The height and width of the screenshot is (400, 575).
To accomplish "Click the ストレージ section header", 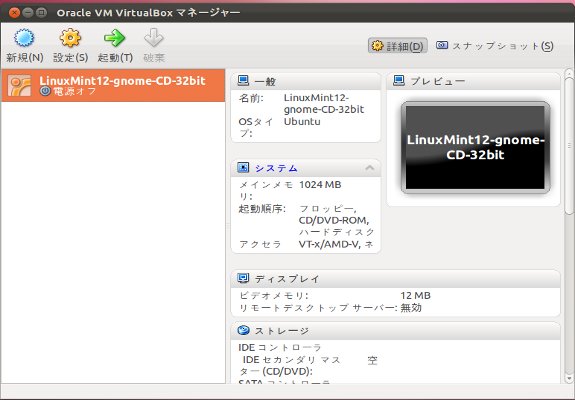I will tap(396, 331).
